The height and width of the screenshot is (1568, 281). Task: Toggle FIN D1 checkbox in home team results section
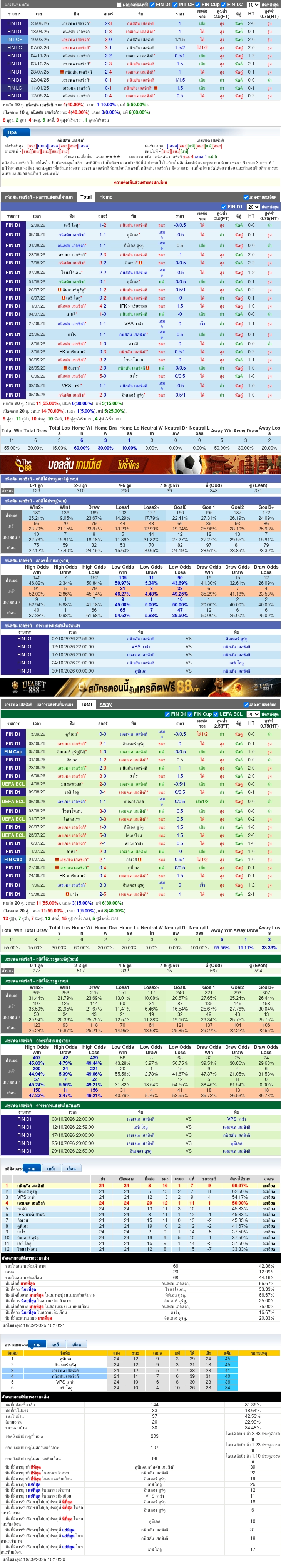tap(224, 206)
